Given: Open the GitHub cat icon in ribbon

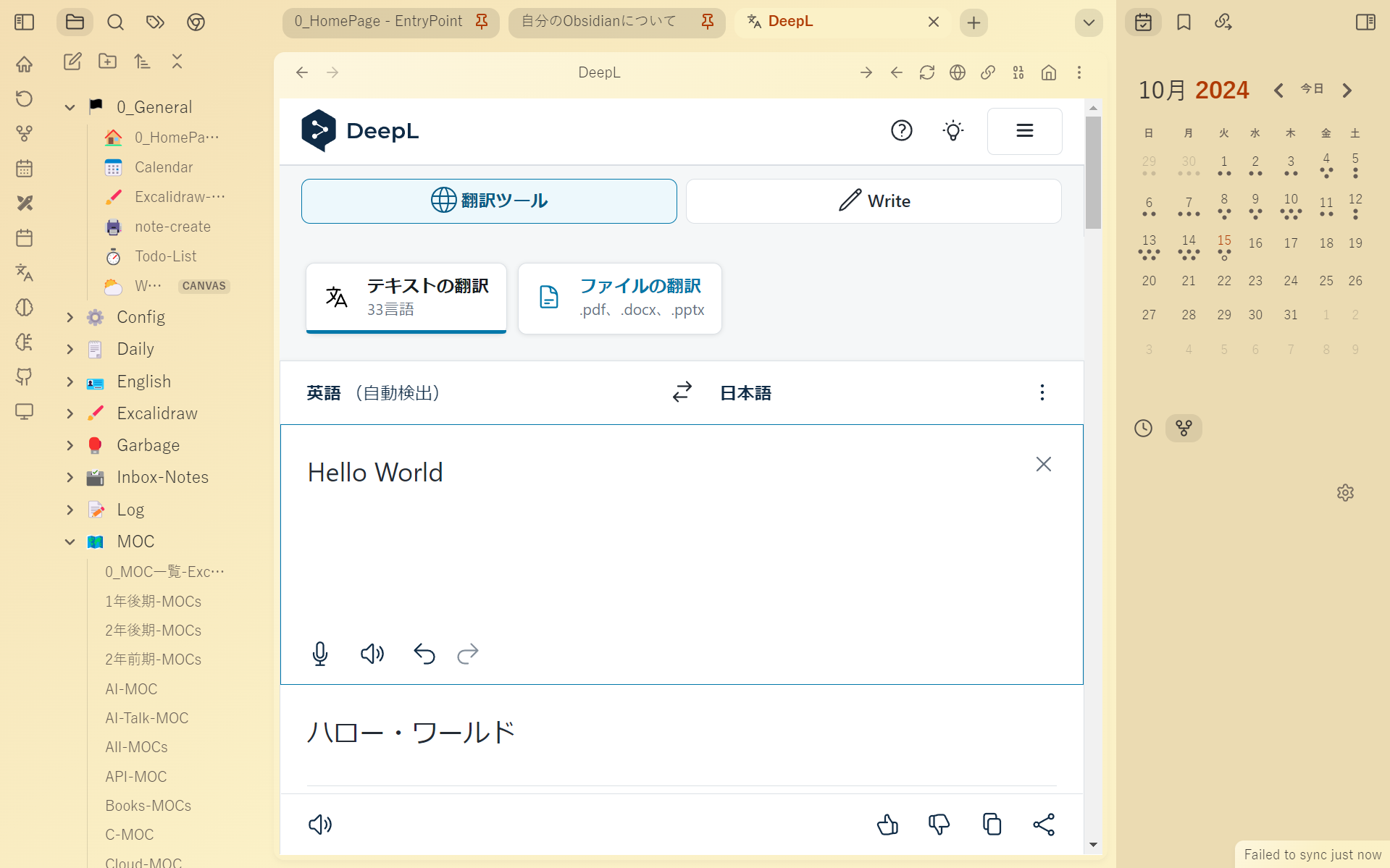Looking at the screenshot, I should (x=24, y=377).
